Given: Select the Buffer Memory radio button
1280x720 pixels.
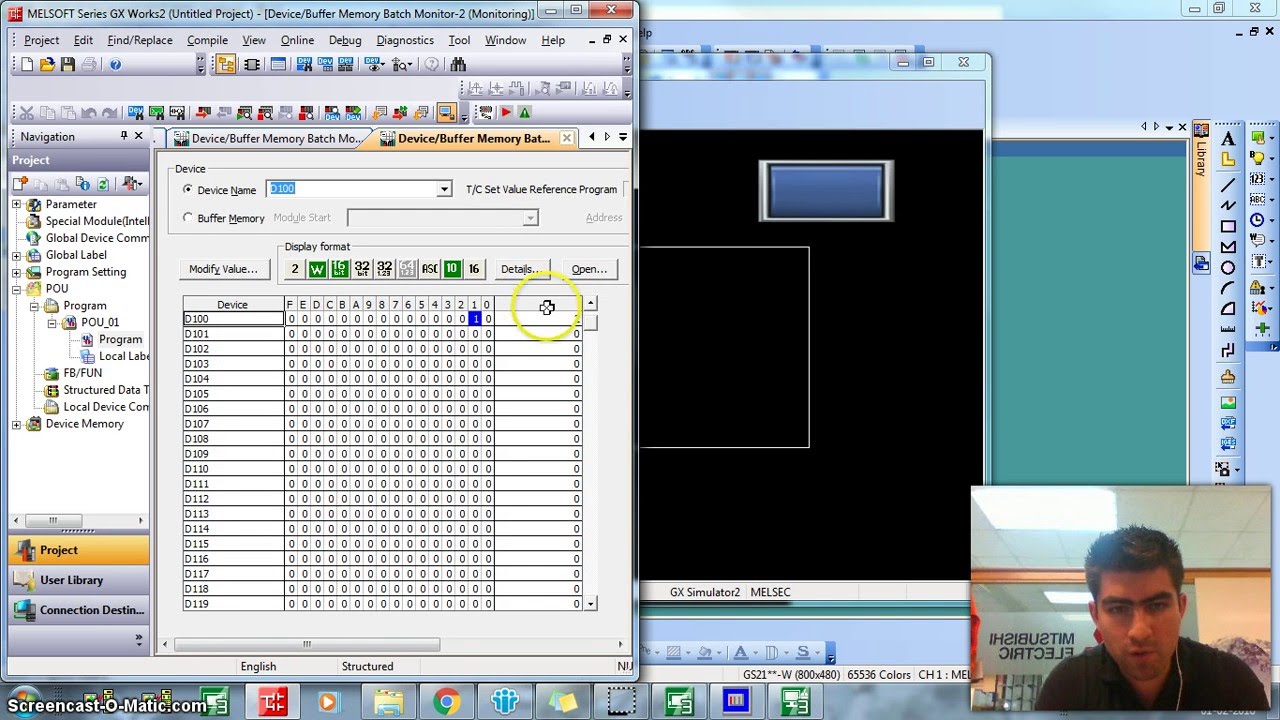Looking at the screenshot, I should pyautogui.click(x=188, y=217).
